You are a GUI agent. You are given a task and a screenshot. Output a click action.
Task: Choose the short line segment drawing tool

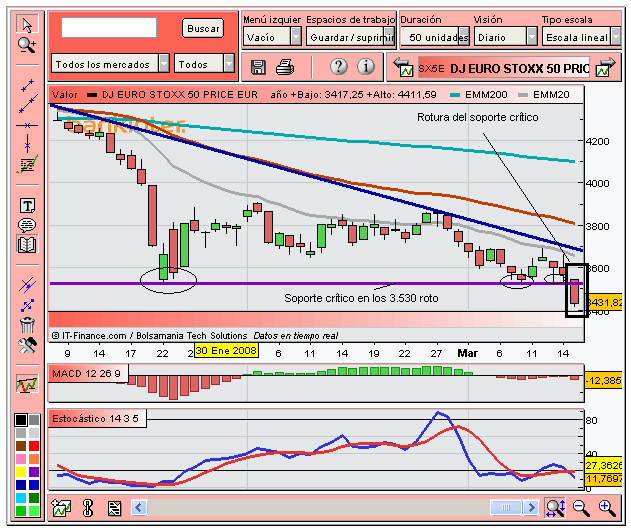[x=27, y=85]
